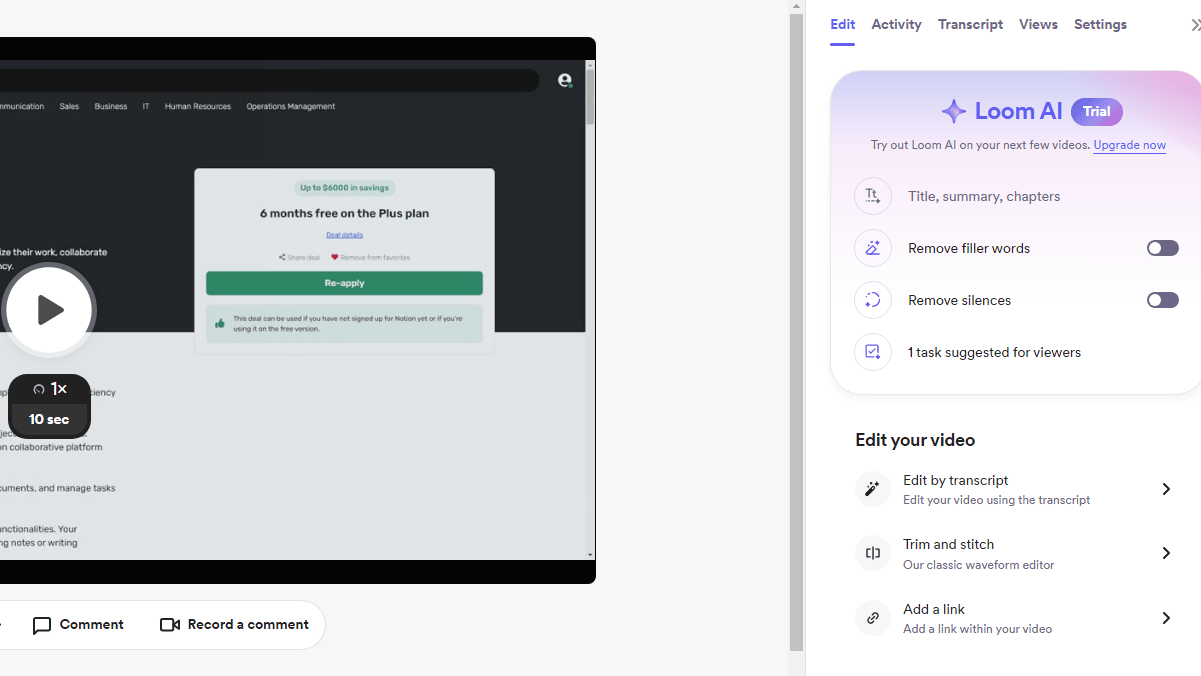Click the Up to $6000 in savings badge
Screen dimensions: 1201x676
click(x=344, y=188)
